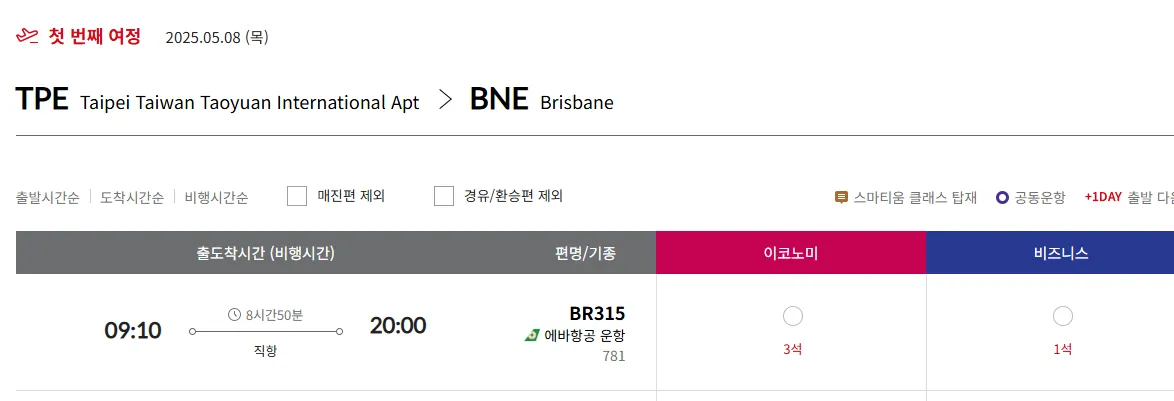Viewport: 1174px width, 401px height.
Task: Click the 이코노미 column header
Action: pyautogui.click(x=790, y=253)
